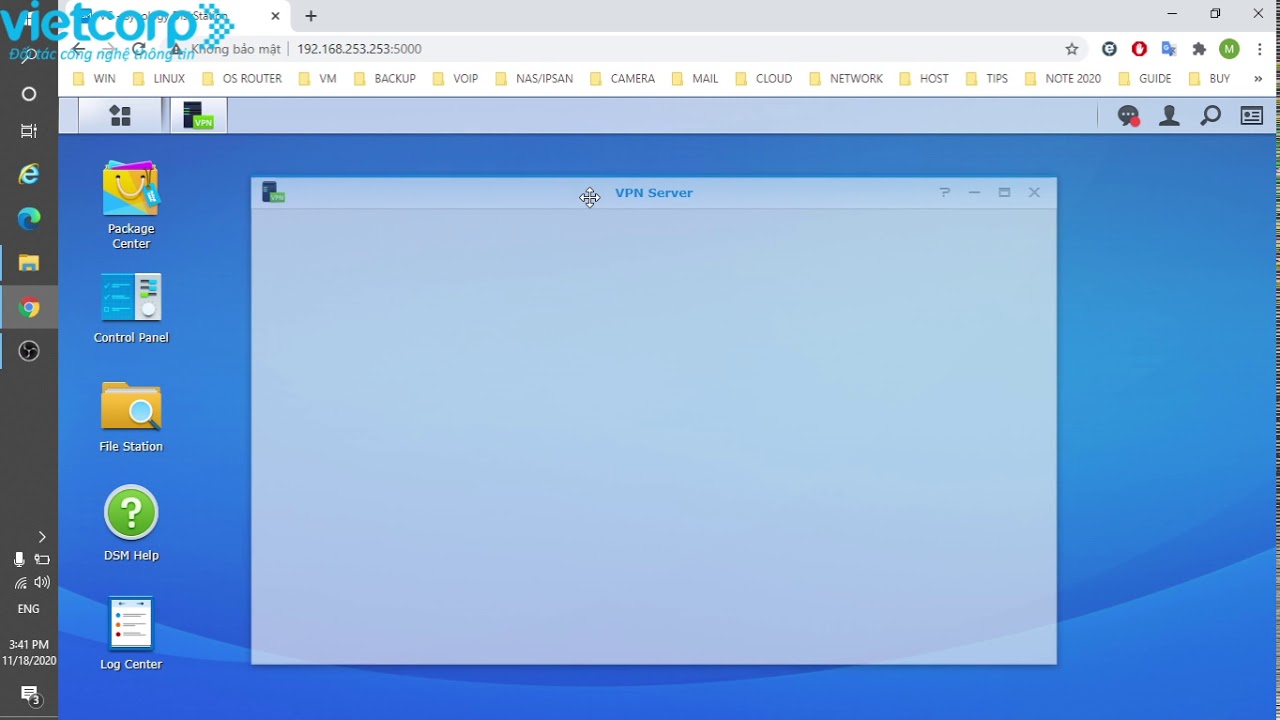Bookmark this page with star icon
Image resolution: width=1280 pixels, height=720 pixels.
1072,49
